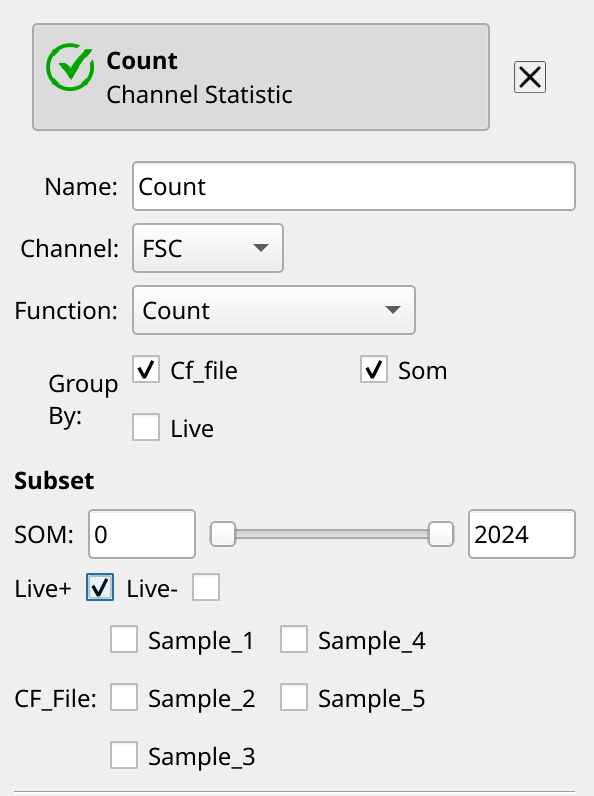Screen dimensions: 594x796
Task: Click the left SOM slider handle
Action: click(x=223, y=534)
